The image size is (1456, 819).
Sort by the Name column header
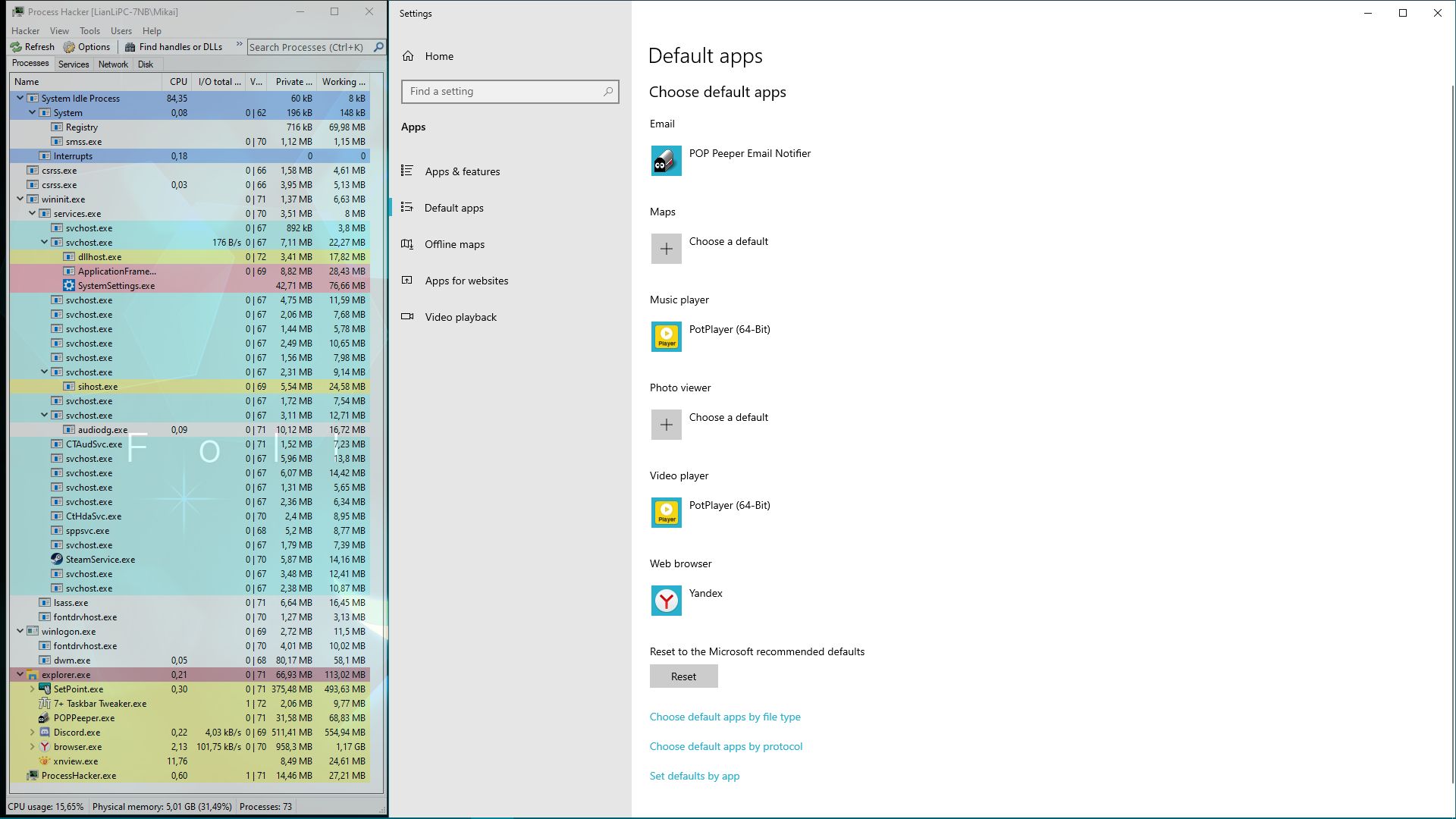pyautogui.click(x=86, y=82)
